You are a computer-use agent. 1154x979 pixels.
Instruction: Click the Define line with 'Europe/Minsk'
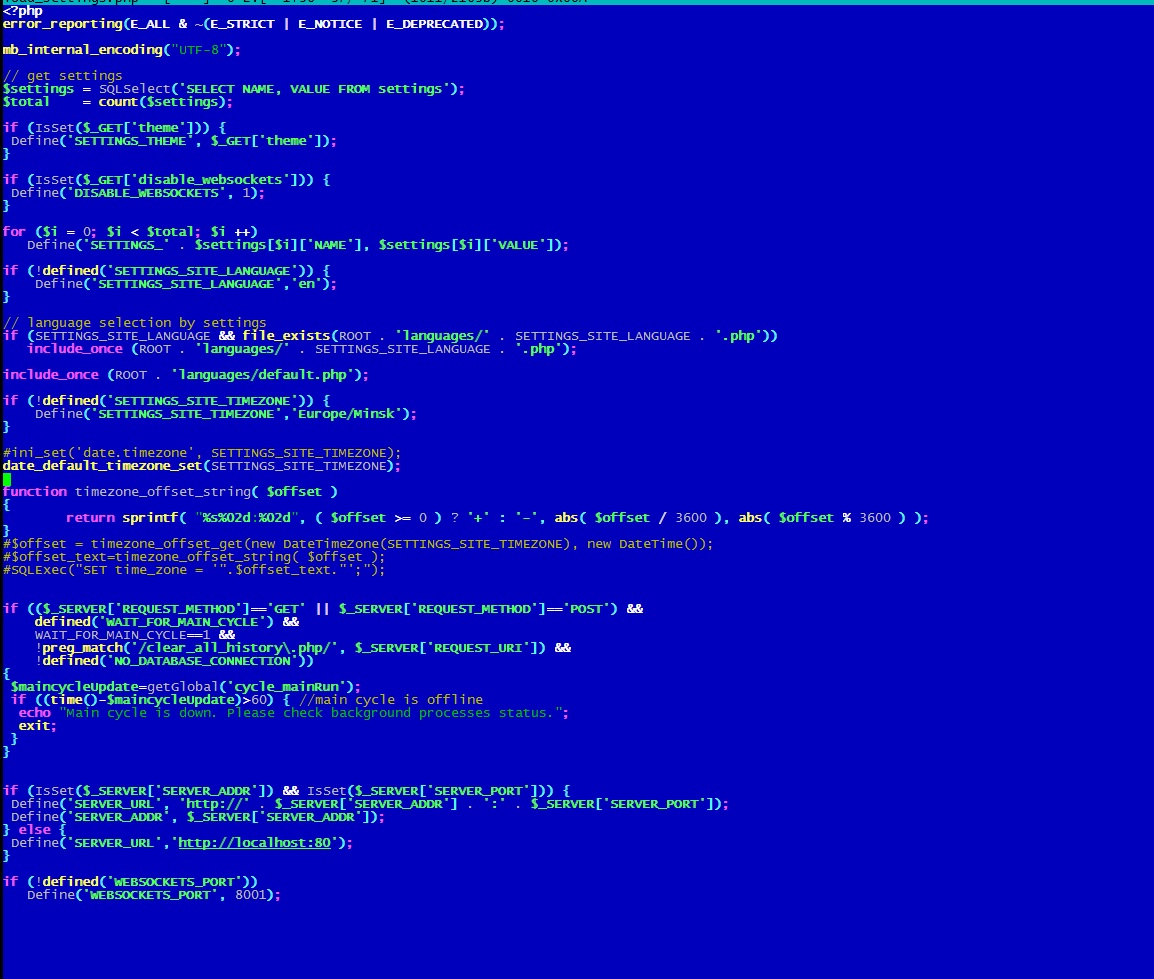pyautogui.click(x=226, y=414)
